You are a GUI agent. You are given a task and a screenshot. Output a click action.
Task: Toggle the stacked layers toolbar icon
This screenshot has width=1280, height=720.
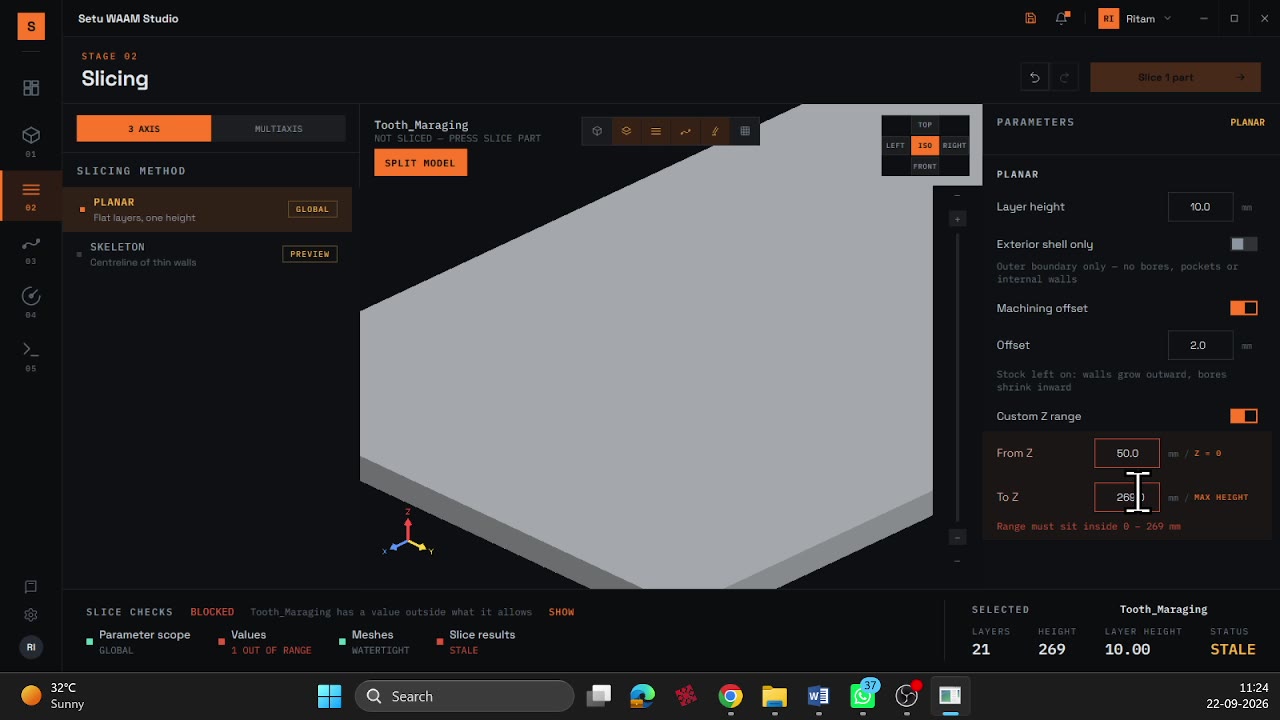point(626,131)
